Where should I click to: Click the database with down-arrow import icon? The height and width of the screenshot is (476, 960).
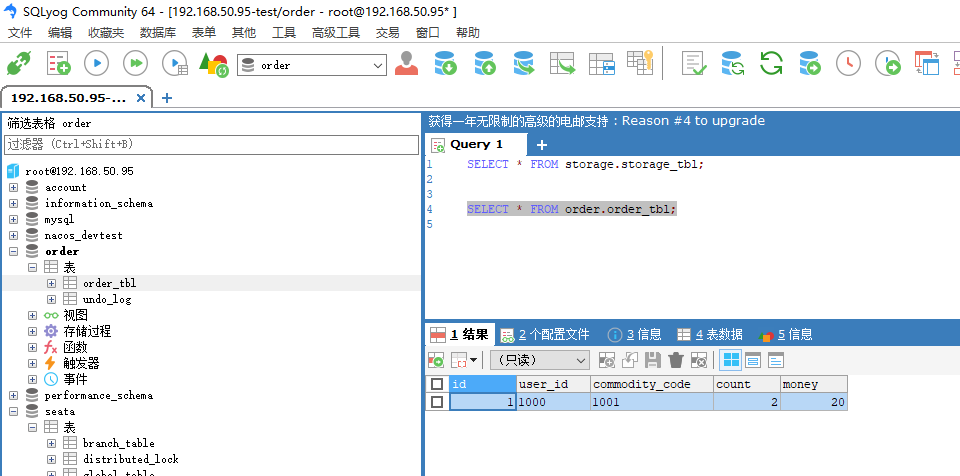pyautogui.click(x=445, y=63)
